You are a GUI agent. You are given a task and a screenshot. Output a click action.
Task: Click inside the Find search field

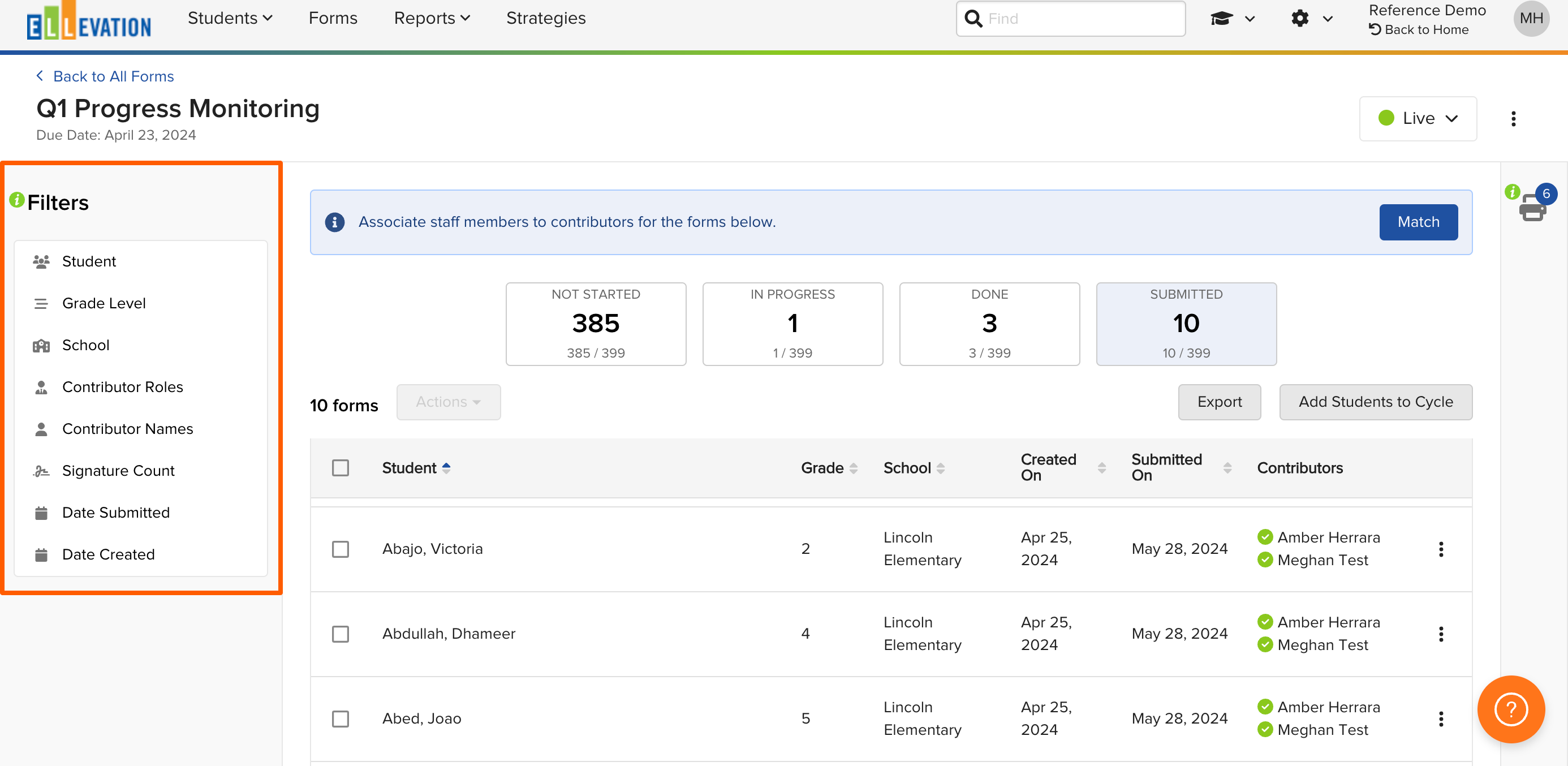[x=1071, y=19]
